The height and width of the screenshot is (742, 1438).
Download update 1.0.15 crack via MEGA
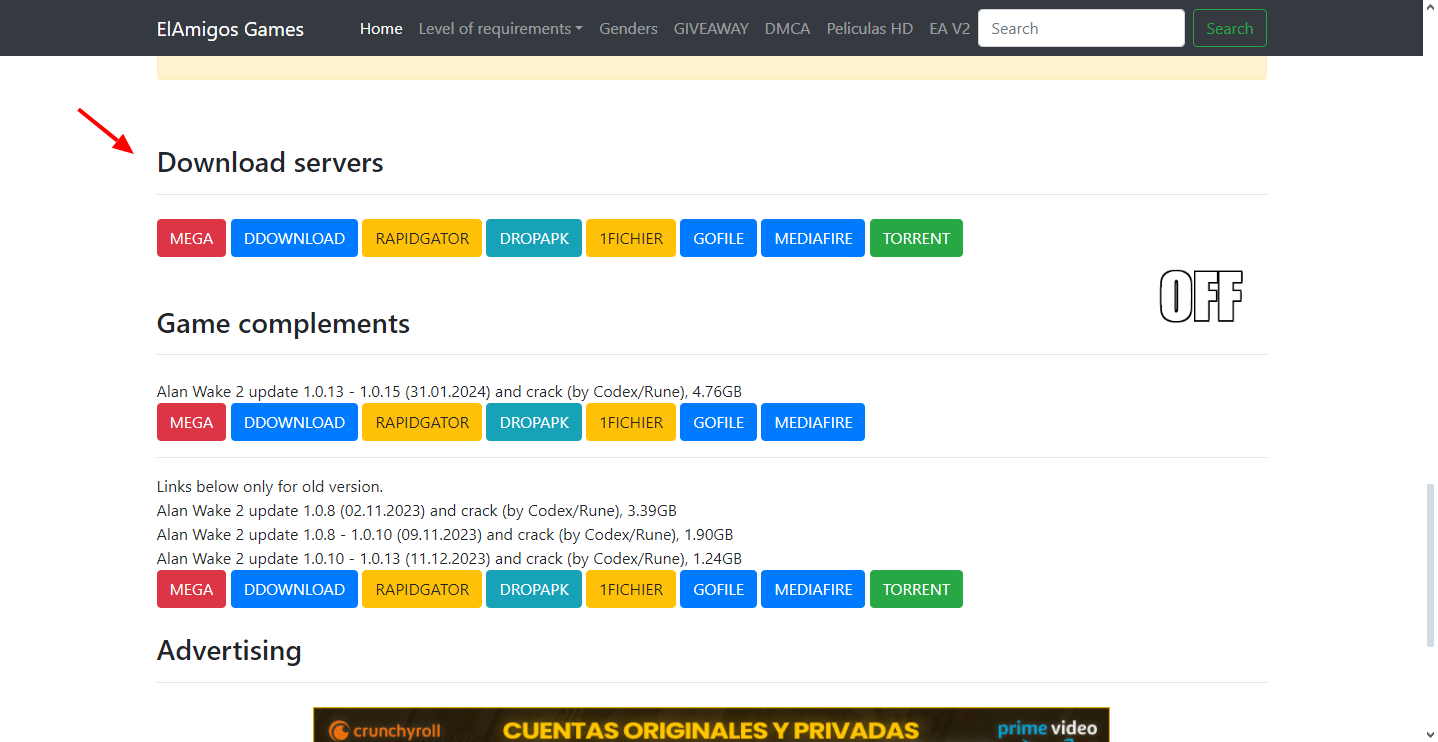coord(190,422)
